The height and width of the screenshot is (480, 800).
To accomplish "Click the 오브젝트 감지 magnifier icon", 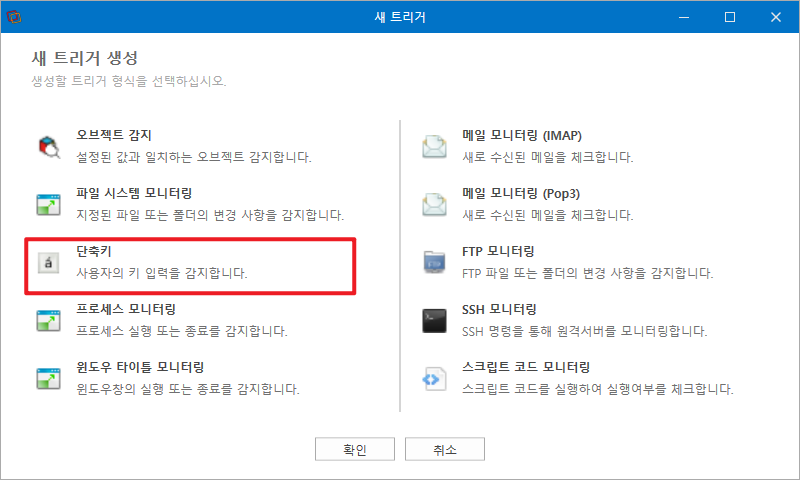I will pyautogui.click(x=49, y=147).
